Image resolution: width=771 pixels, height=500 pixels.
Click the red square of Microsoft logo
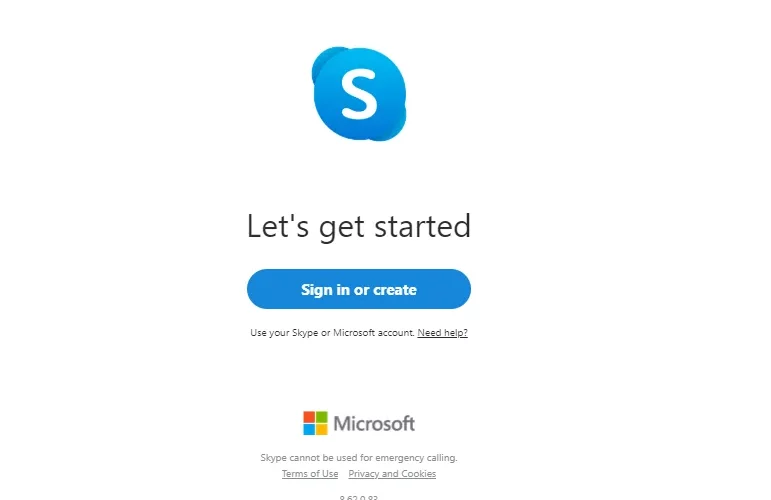(x=309, y=417)
